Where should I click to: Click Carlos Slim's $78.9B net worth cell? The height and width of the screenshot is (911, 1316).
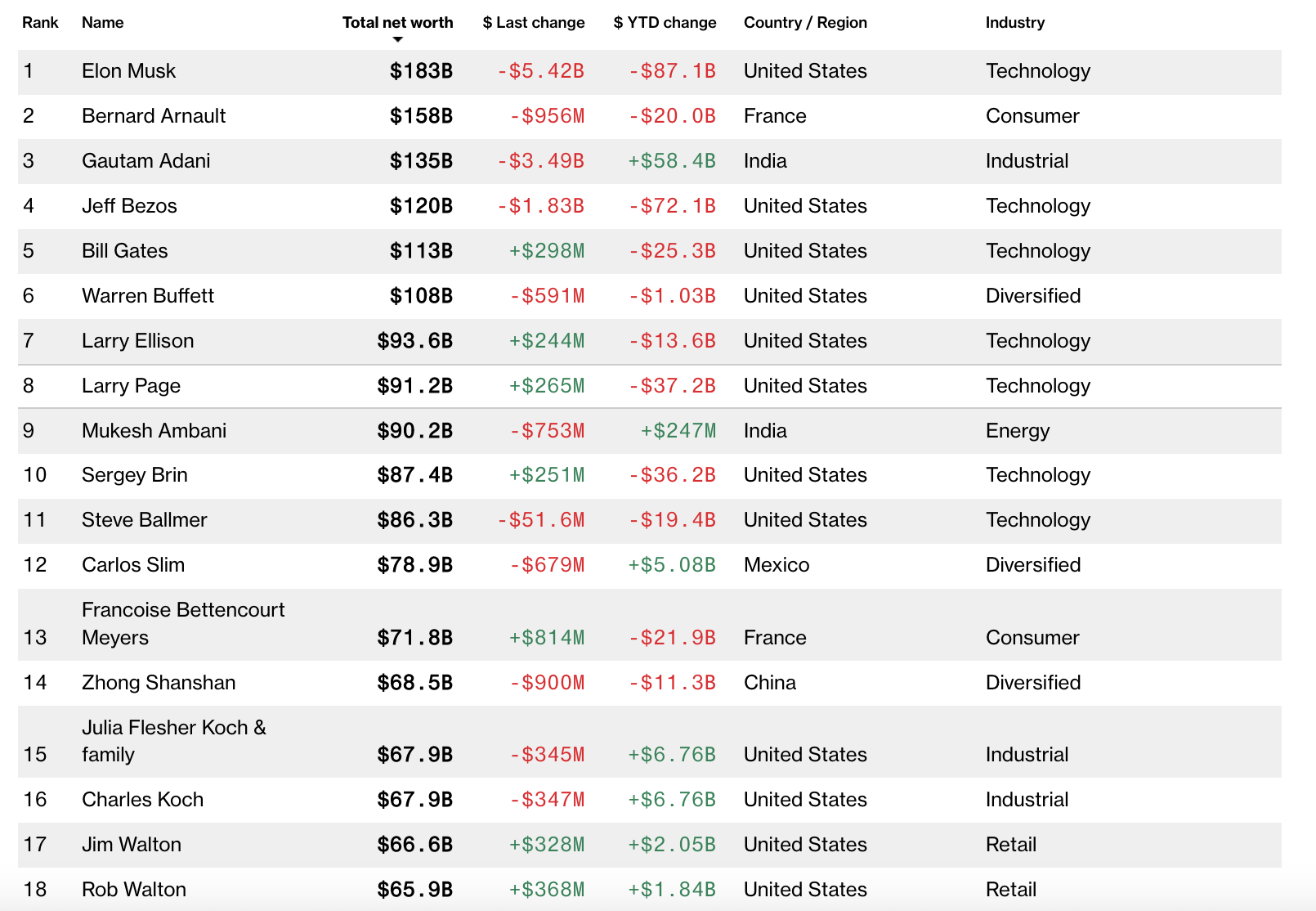pos(414,565)
